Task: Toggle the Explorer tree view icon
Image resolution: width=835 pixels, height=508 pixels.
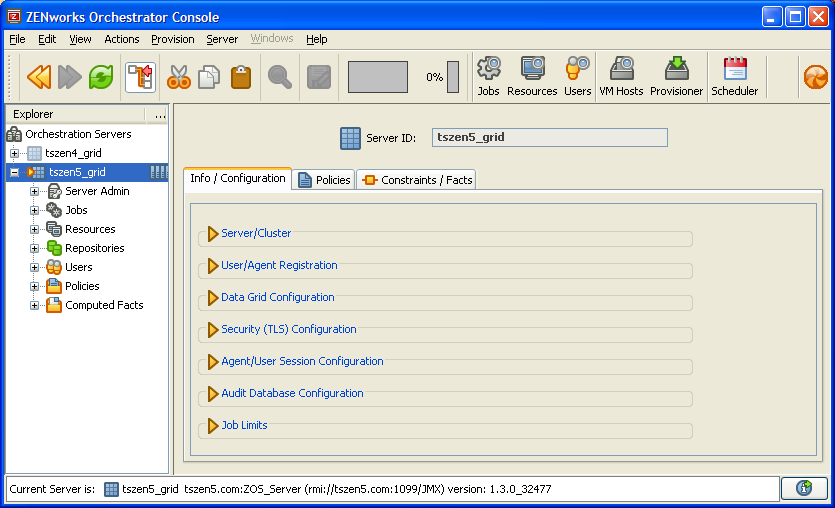Action: 141,77
